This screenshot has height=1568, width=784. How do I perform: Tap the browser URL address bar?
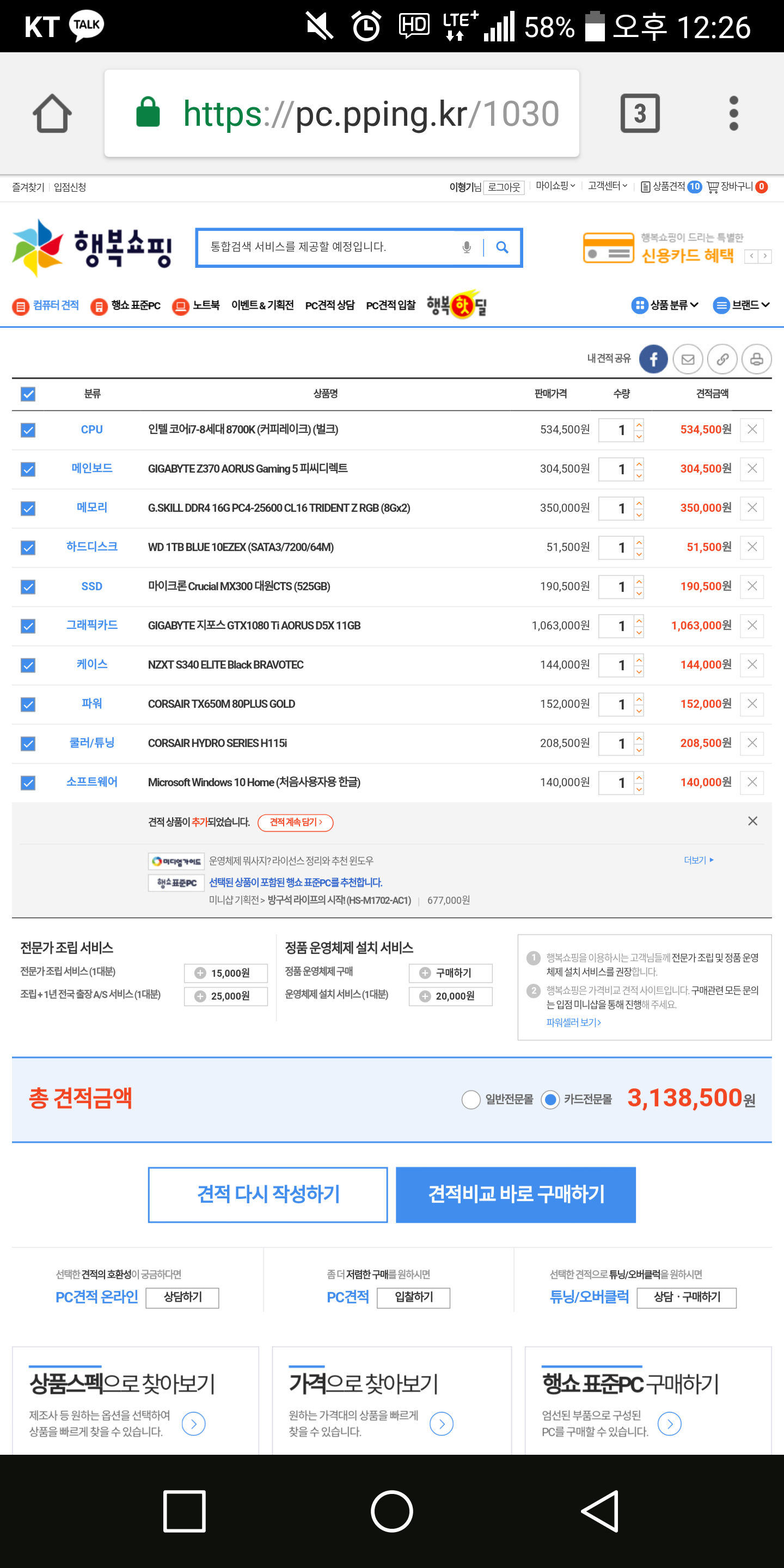pyautogui.click(x=341, y=113)
